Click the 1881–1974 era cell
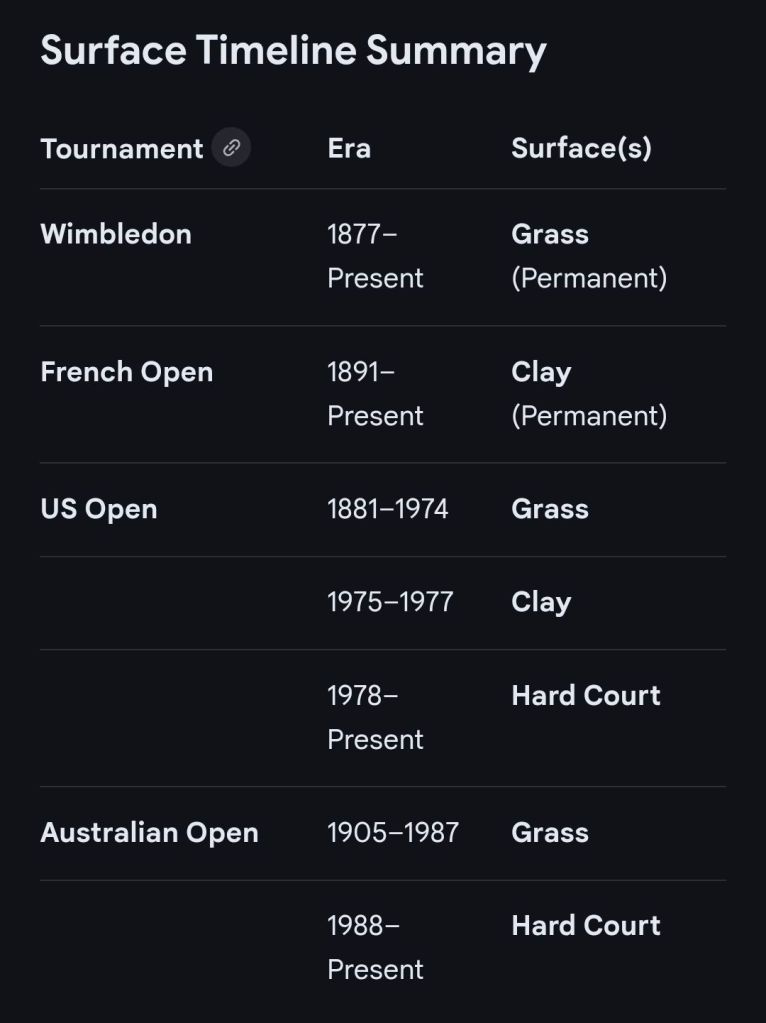The image size is (766, 1023). click(388, 509)
